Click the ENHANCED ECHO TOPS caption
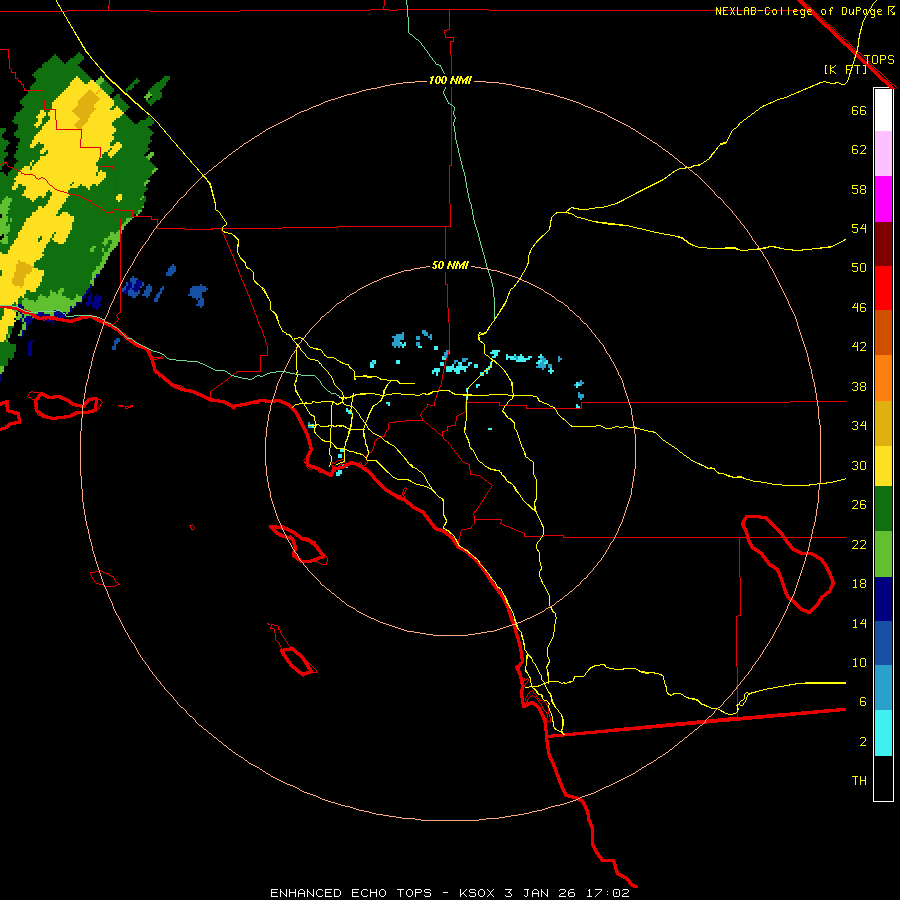Viewport: 900px width, 900px height. pyautogui.click(x=350, y=893)
